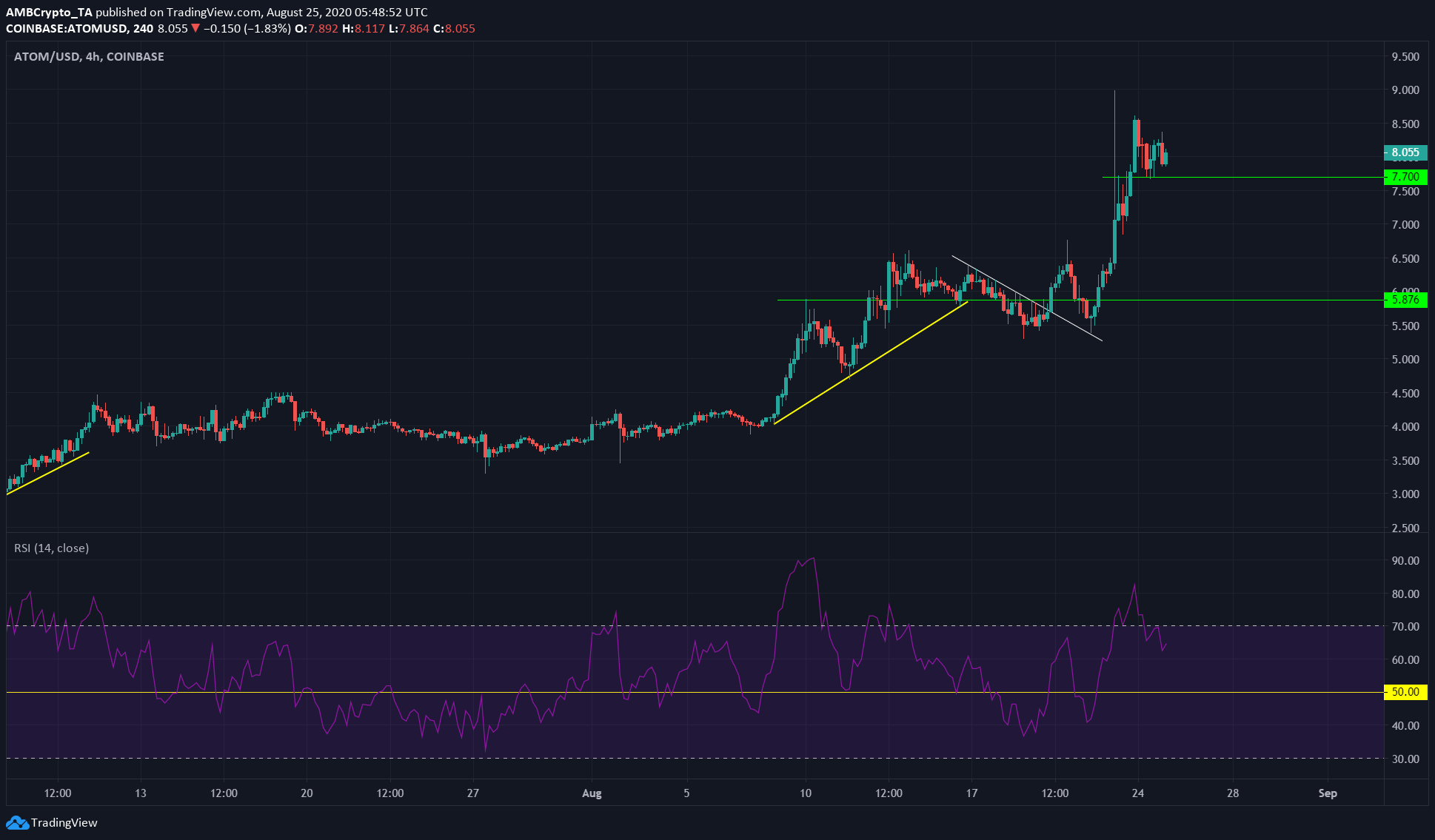Click the 5.000 price axis label
The image size is (1435, 840).
1405,359
